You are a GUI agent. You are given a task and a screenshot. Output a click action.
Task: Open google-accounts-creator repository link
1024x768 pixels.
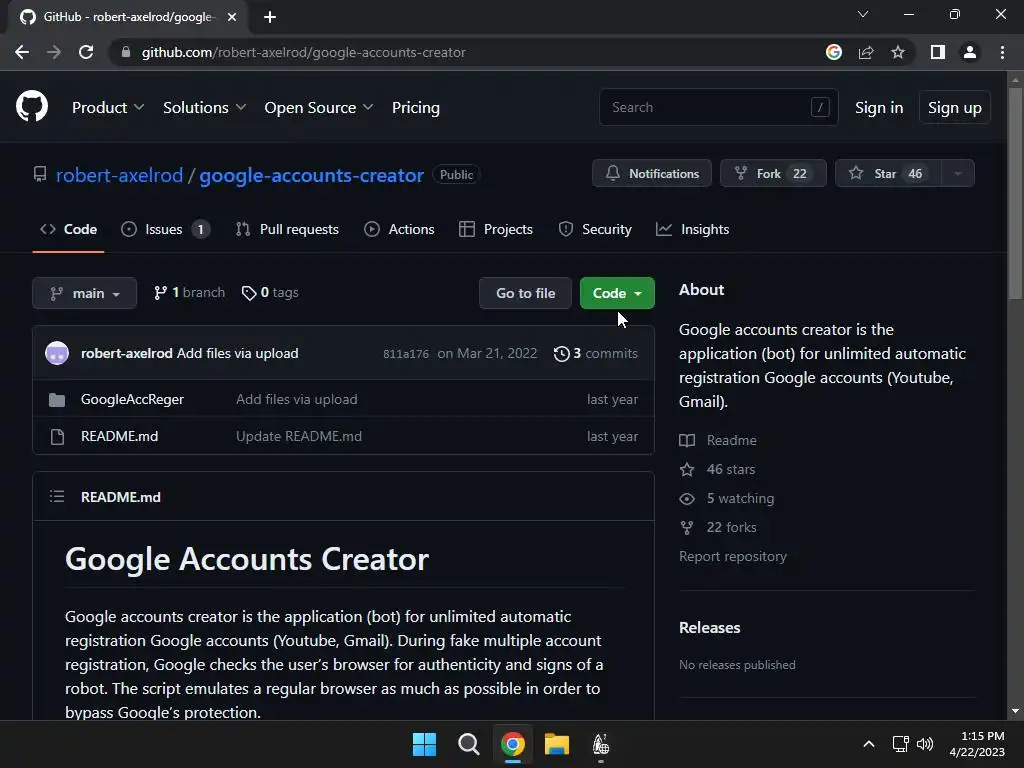coord(312,175)
